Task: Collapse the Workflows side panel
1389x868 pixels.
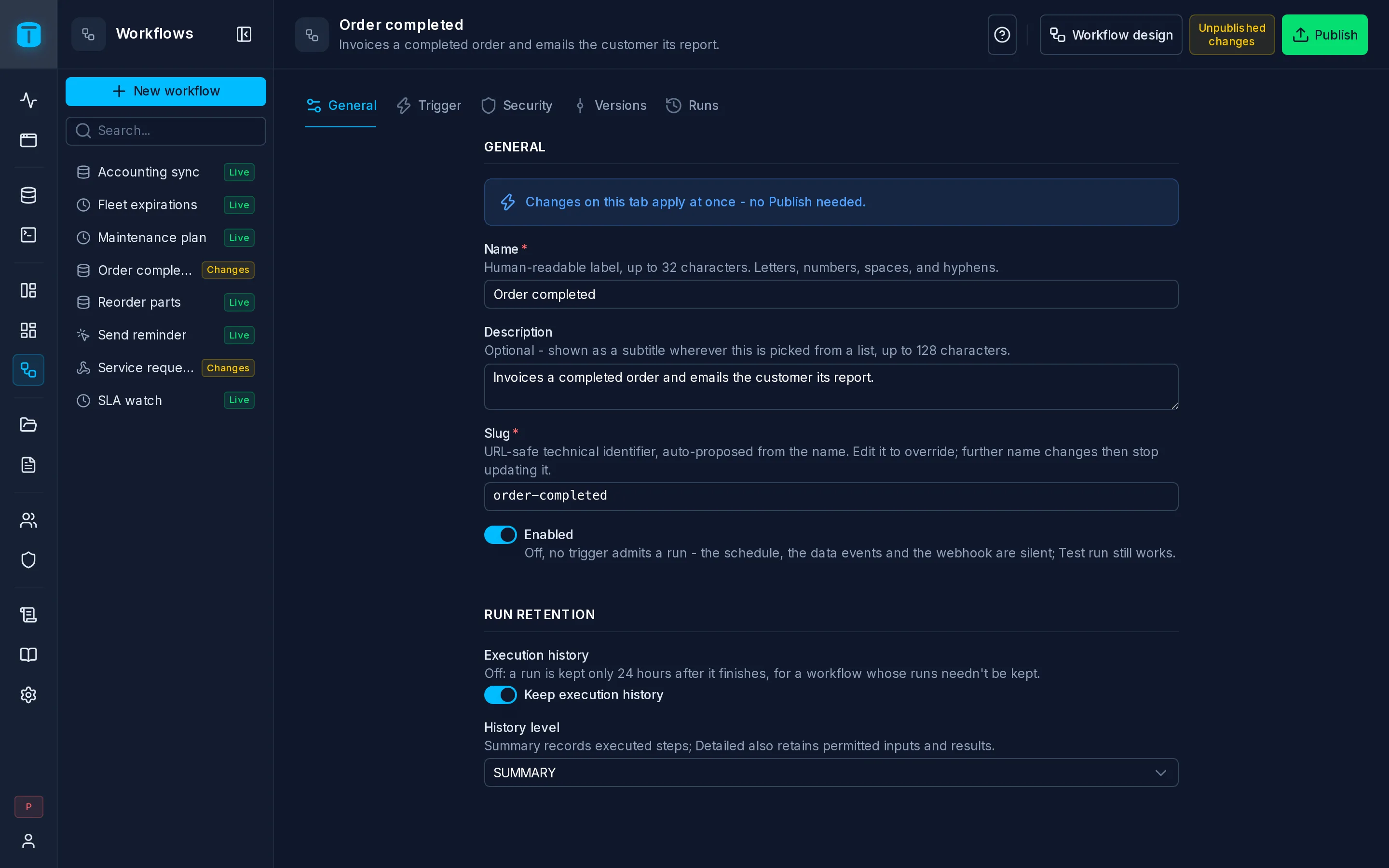Action: coord(244,34)
